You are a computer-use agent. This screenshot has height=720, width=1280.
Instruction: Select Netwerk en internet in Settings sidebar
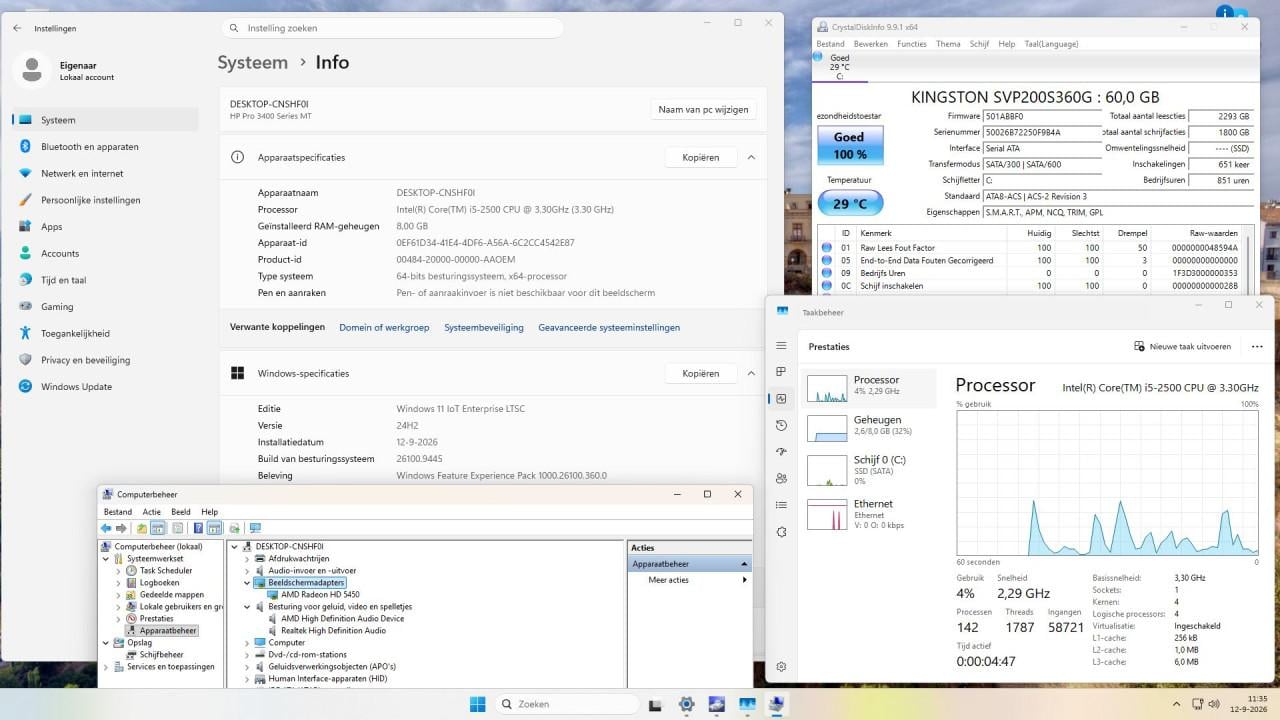coord(105,173)
